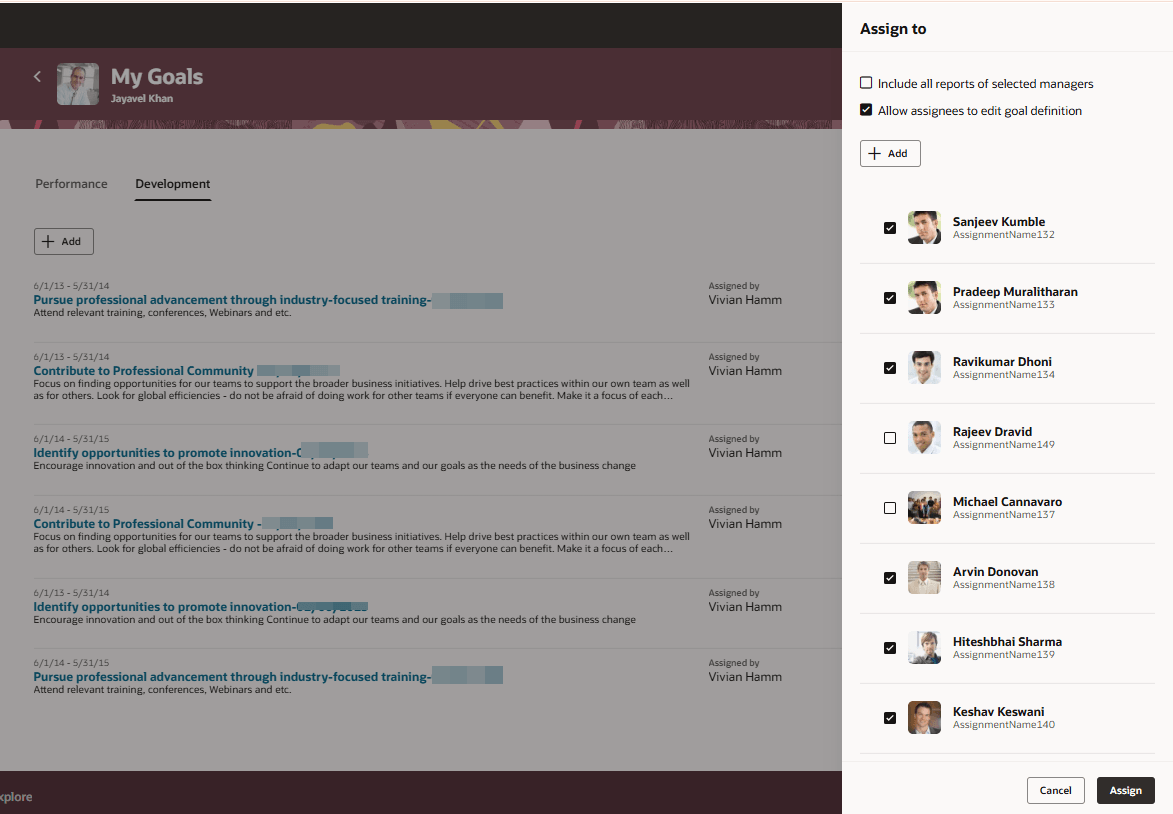Select the Development tab
This screenshot has width=1173, height=814.
[172, 184]
